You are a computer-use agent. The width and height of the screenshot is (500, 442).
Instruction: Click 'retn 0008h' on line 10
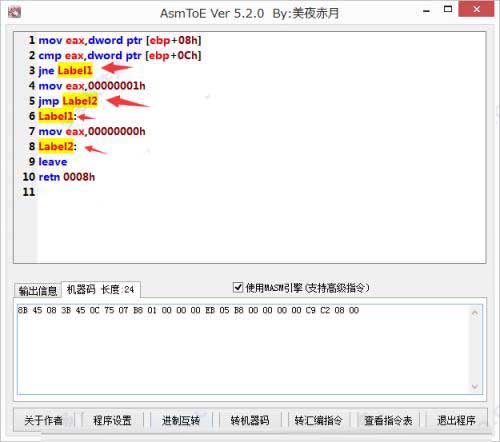click(67, 177)
